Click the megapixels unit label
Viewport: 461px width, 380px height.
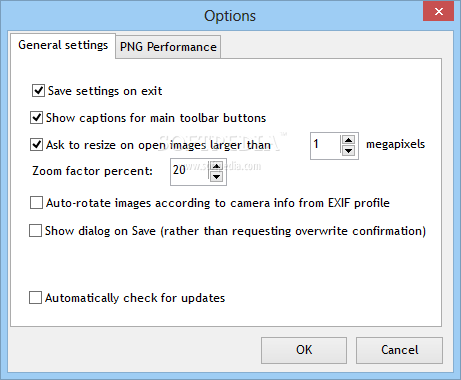(395, 144)
